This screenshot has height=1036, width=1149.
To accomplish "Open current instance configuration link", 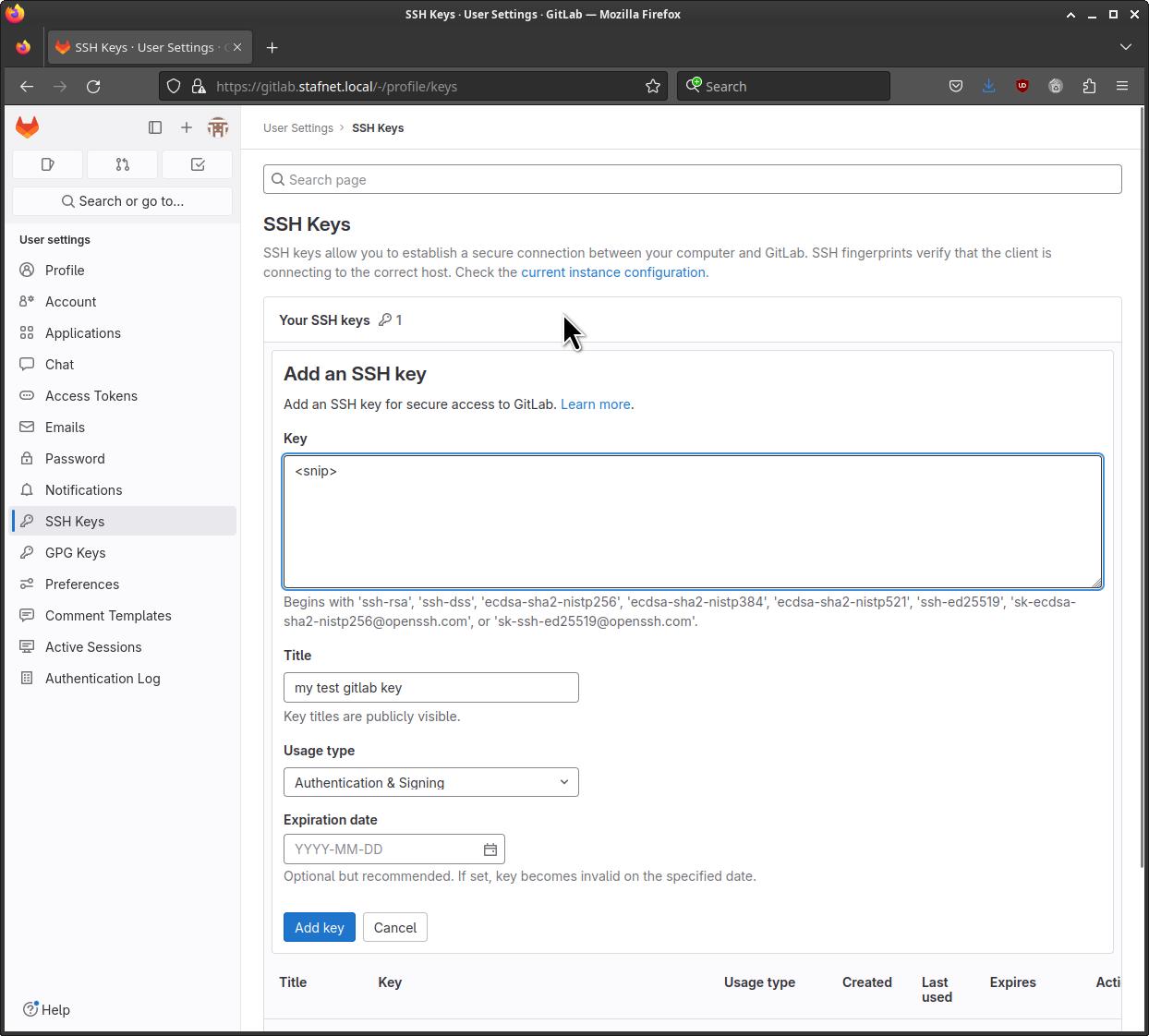I will pos(613,272).
